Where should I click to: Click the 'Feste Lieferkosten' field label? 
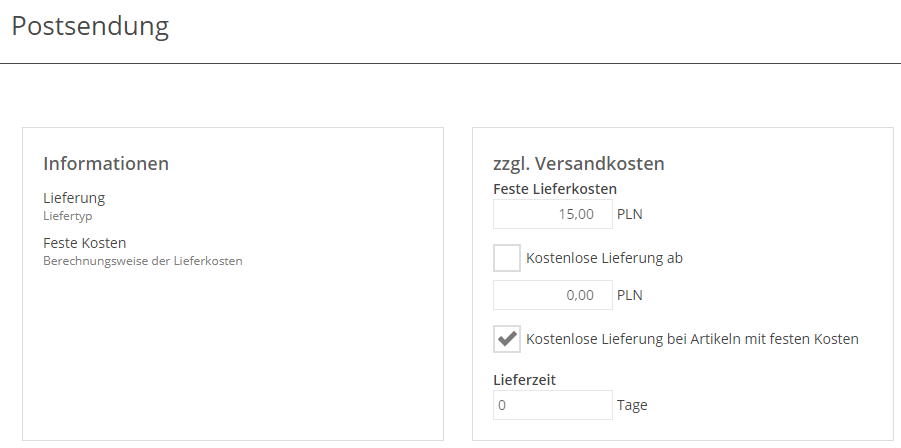coord(555,189)
